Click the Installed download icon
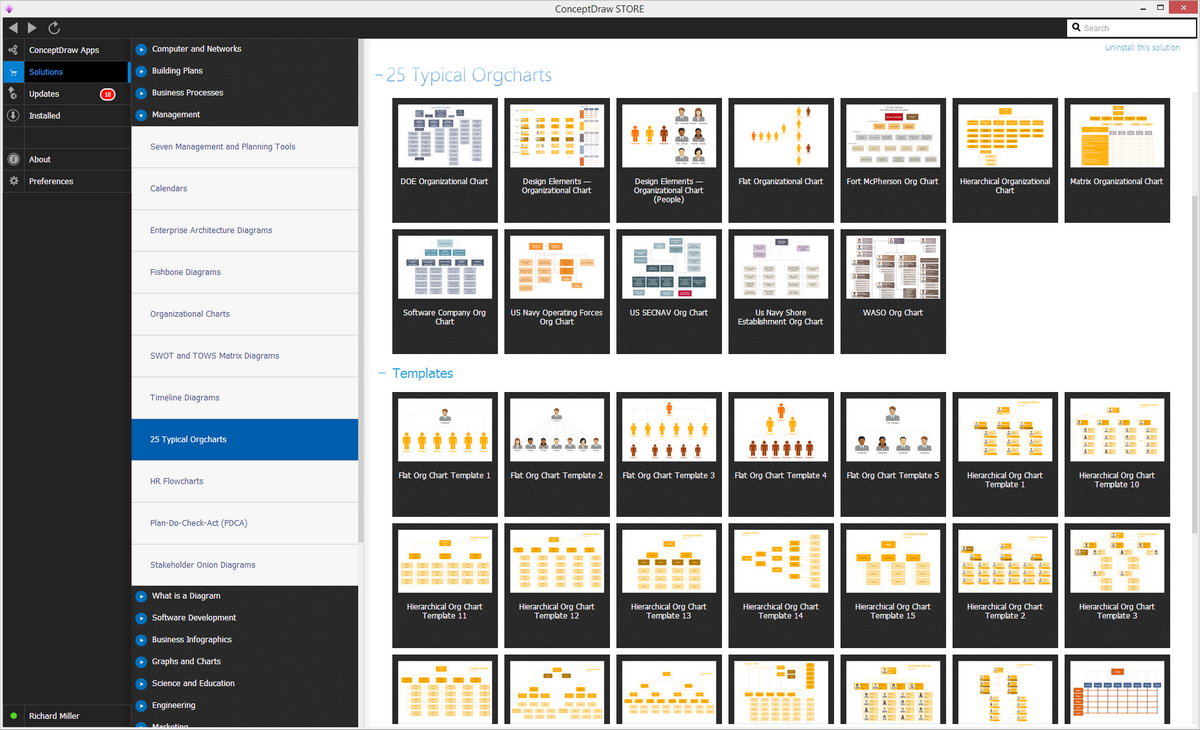The width and height of the screenshot is (1200, 730). (x=12, y=115)
